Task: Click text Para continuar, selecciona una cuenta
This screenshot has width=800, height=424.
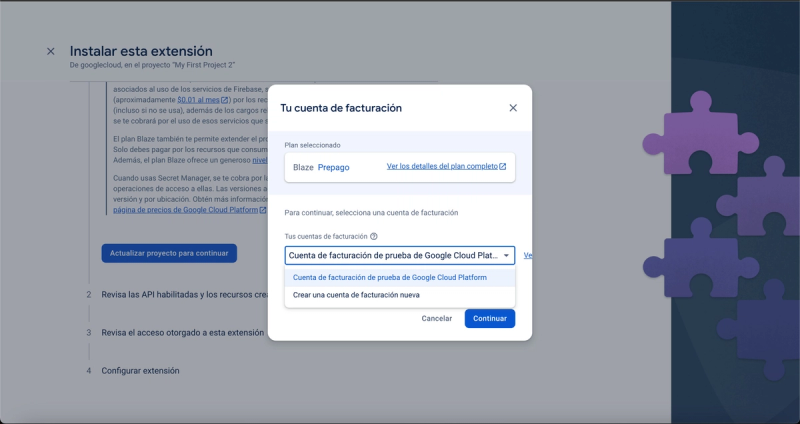Action: click(371, 213)
